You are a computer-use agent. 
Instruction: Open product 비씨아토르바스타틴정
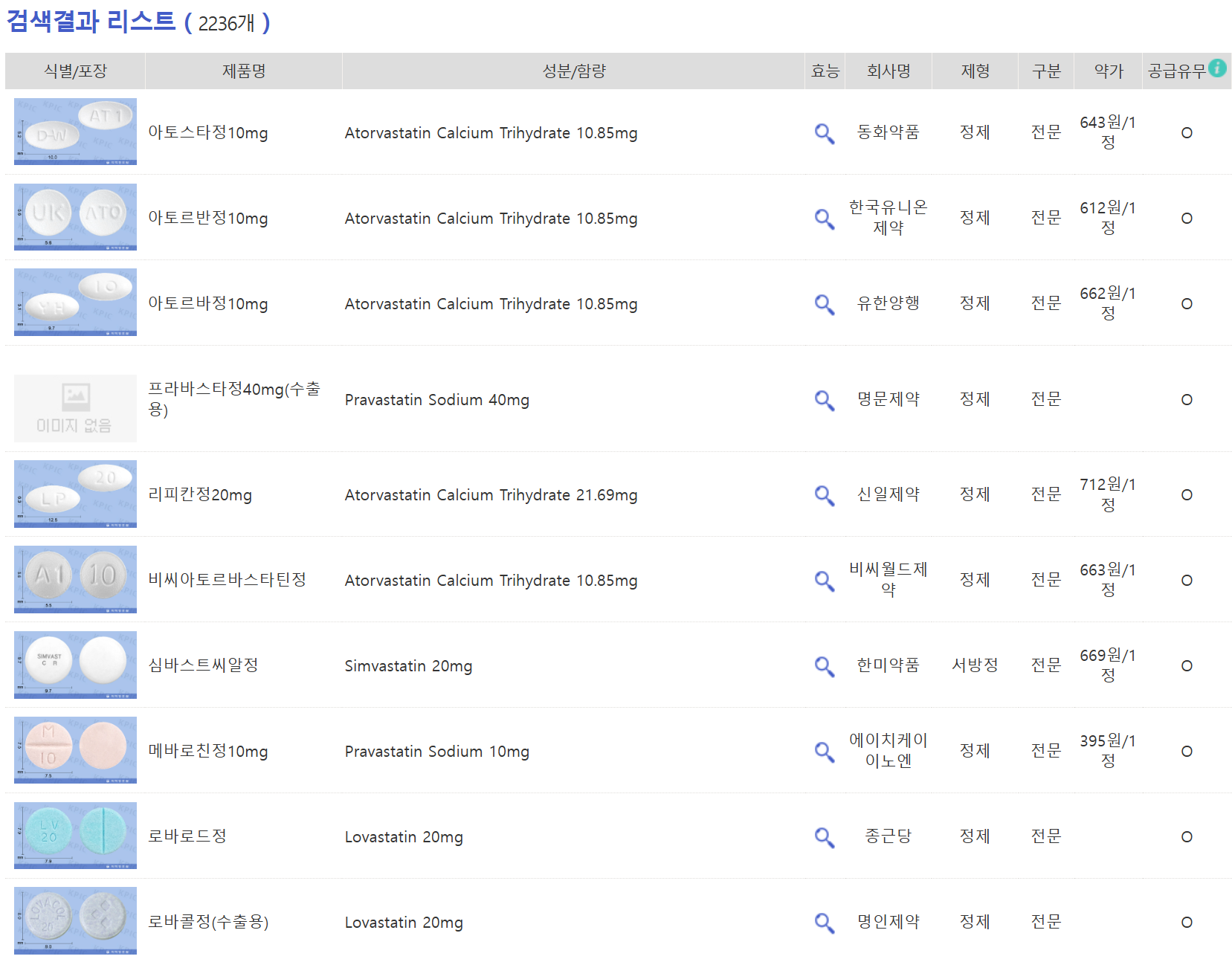tap(227, 580)
